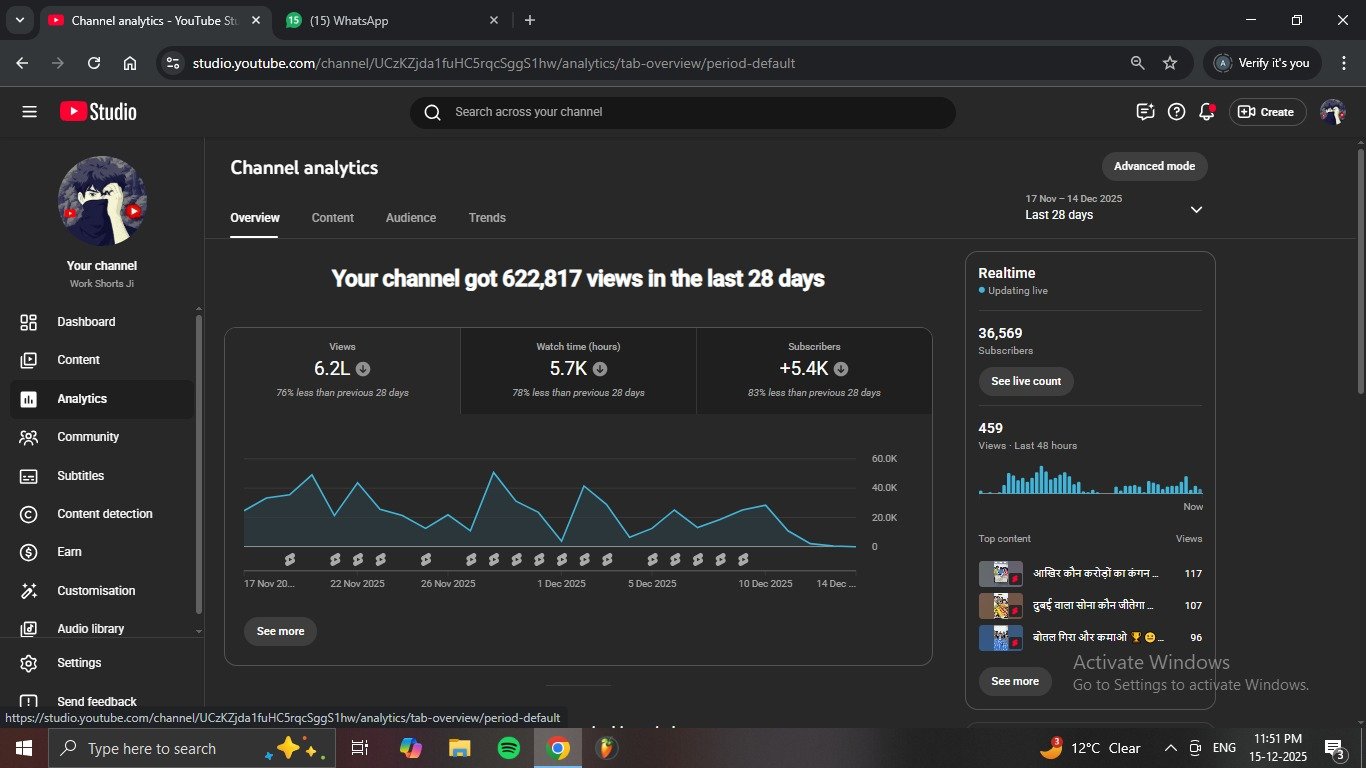Click the sidebar scrollbar
1366x768 pixels.
point(199,460)
